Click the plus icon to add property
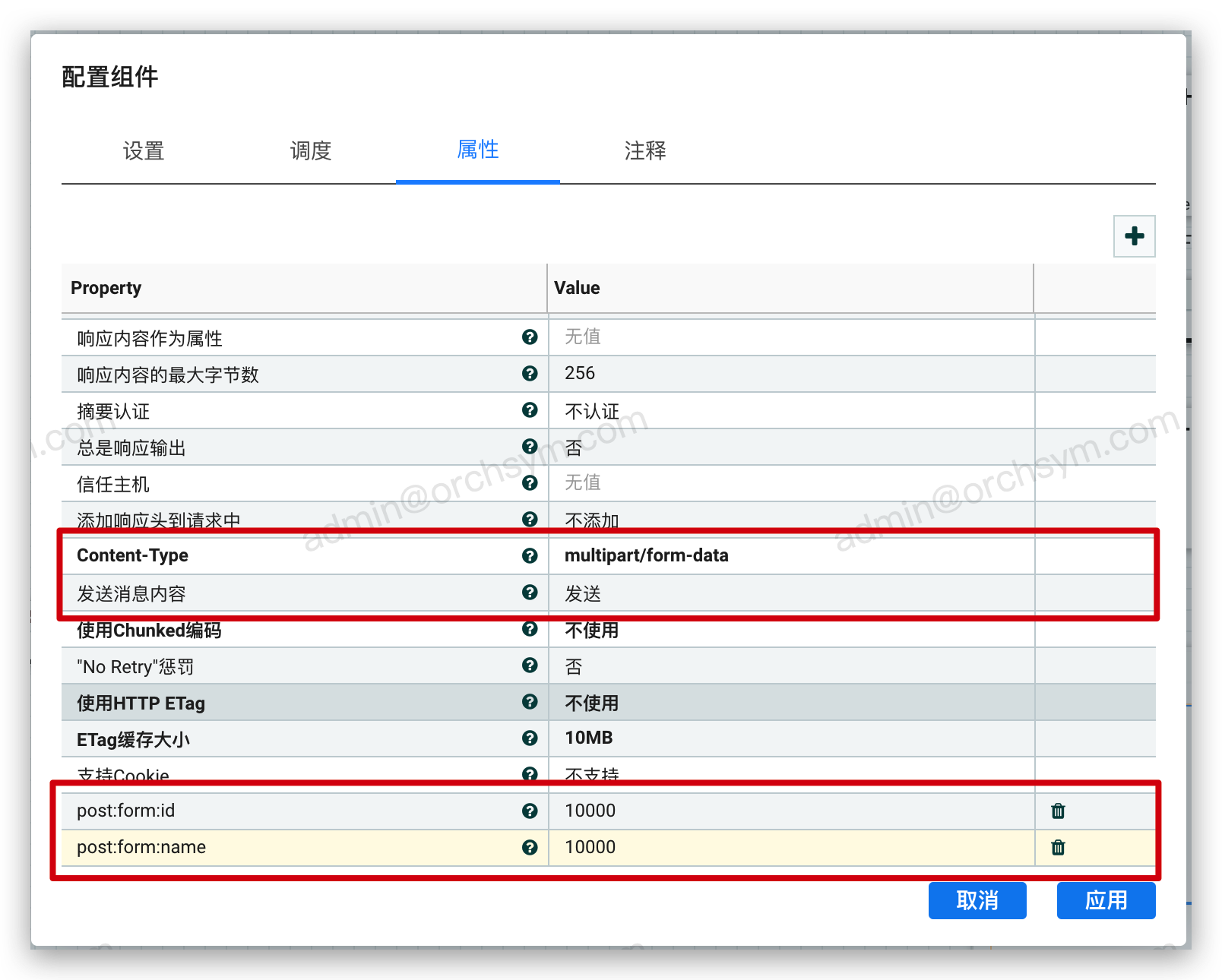This screenshot has width=1222, height=980. coord(1134,236)
